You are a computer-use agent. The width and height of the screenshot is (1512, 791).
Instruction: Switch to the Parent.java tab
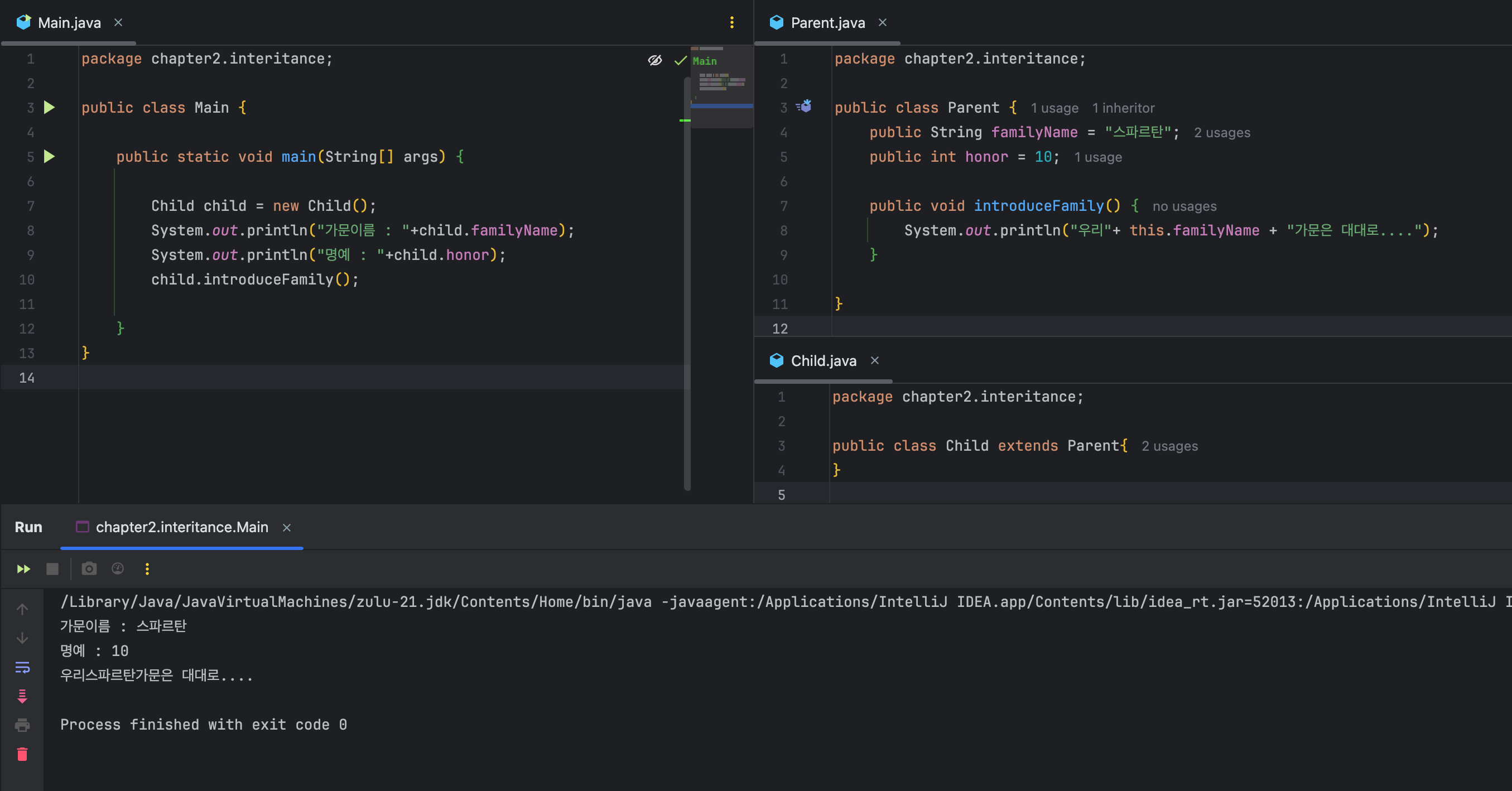tap(826, 22)
